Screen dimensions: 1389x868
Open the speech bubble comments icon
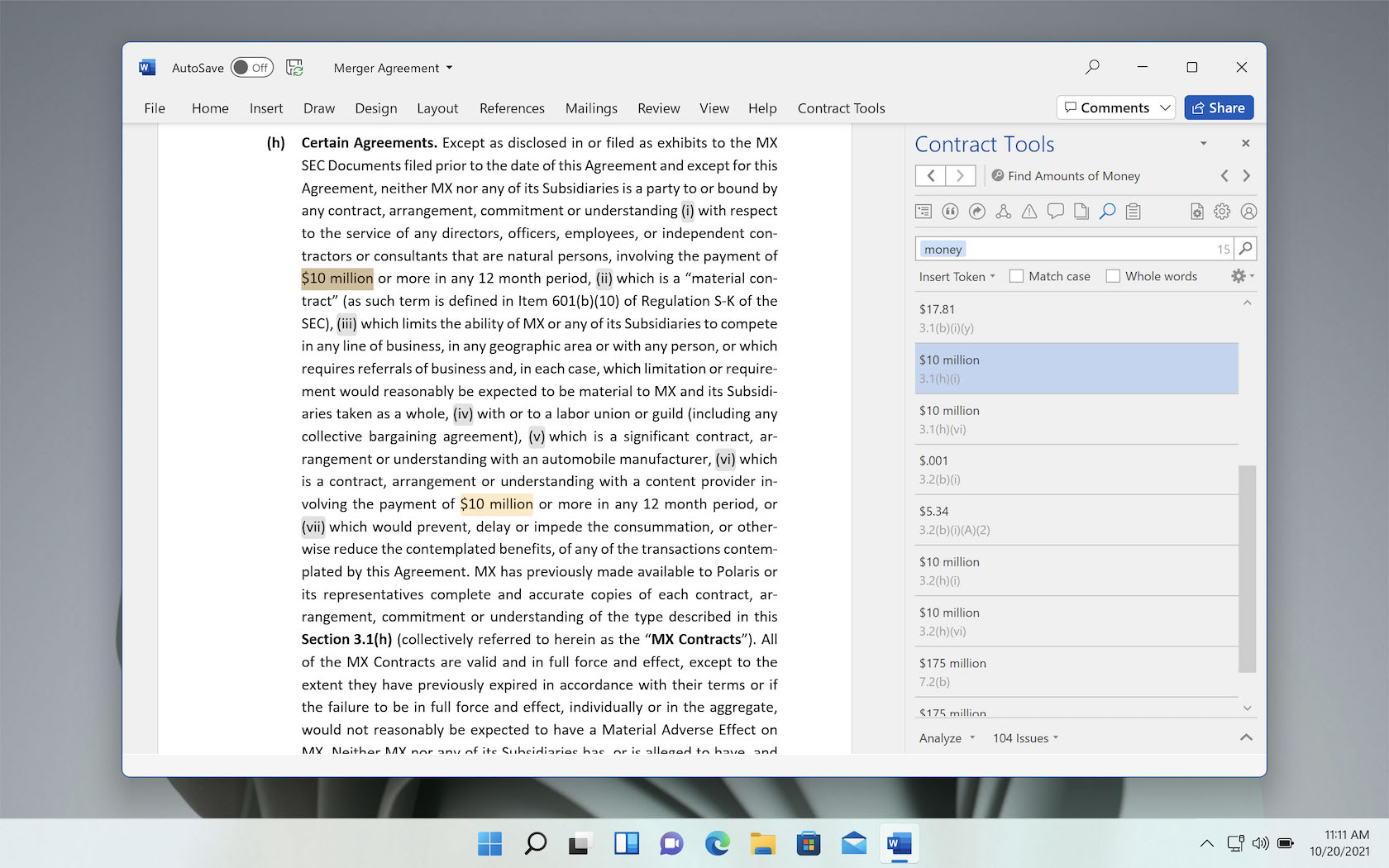tap(1056, 212)
